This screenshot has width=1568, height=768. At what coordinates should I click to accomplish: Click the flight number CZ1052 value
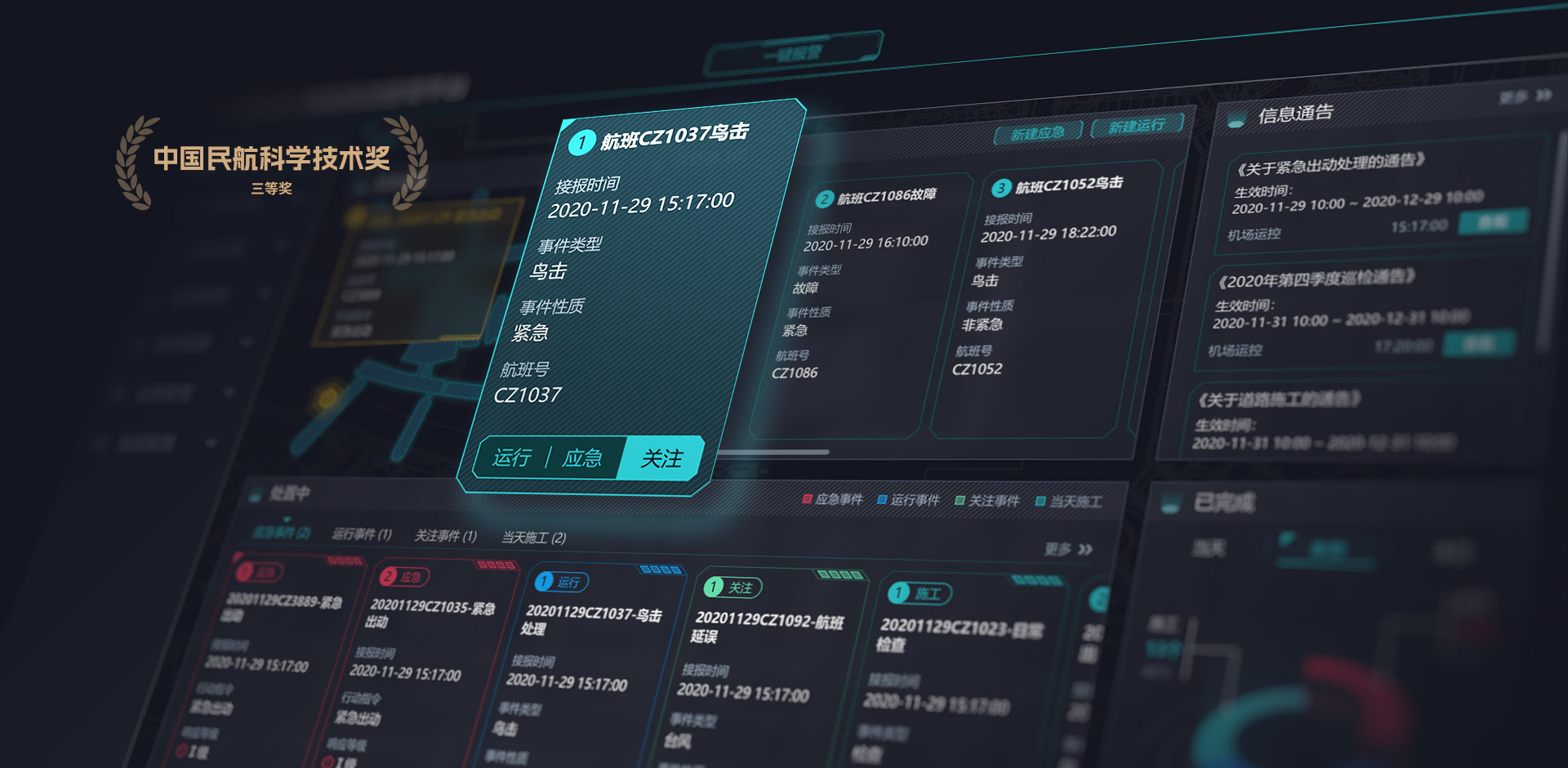977,369
